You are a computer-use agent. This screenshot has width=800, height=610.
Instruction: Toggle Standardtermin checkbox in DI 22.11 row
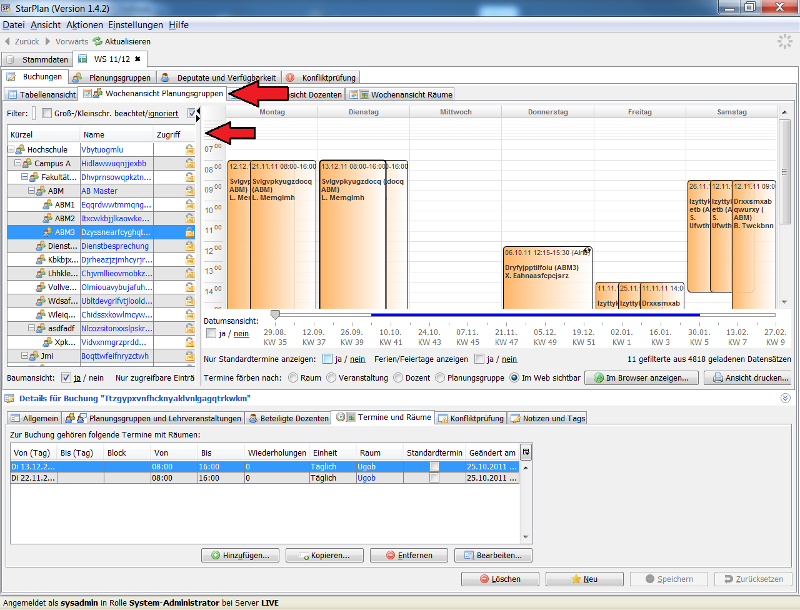point(434,478)
